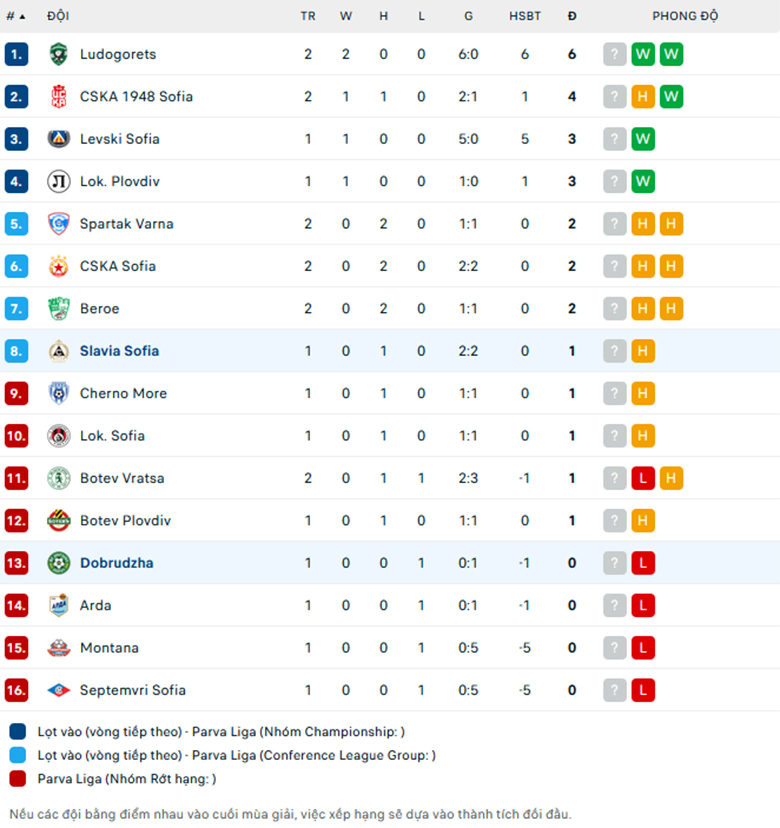Open the Spartak Varna shield icon
The width and height of the screenshot is (780, 828).
[x=59, y=224]
